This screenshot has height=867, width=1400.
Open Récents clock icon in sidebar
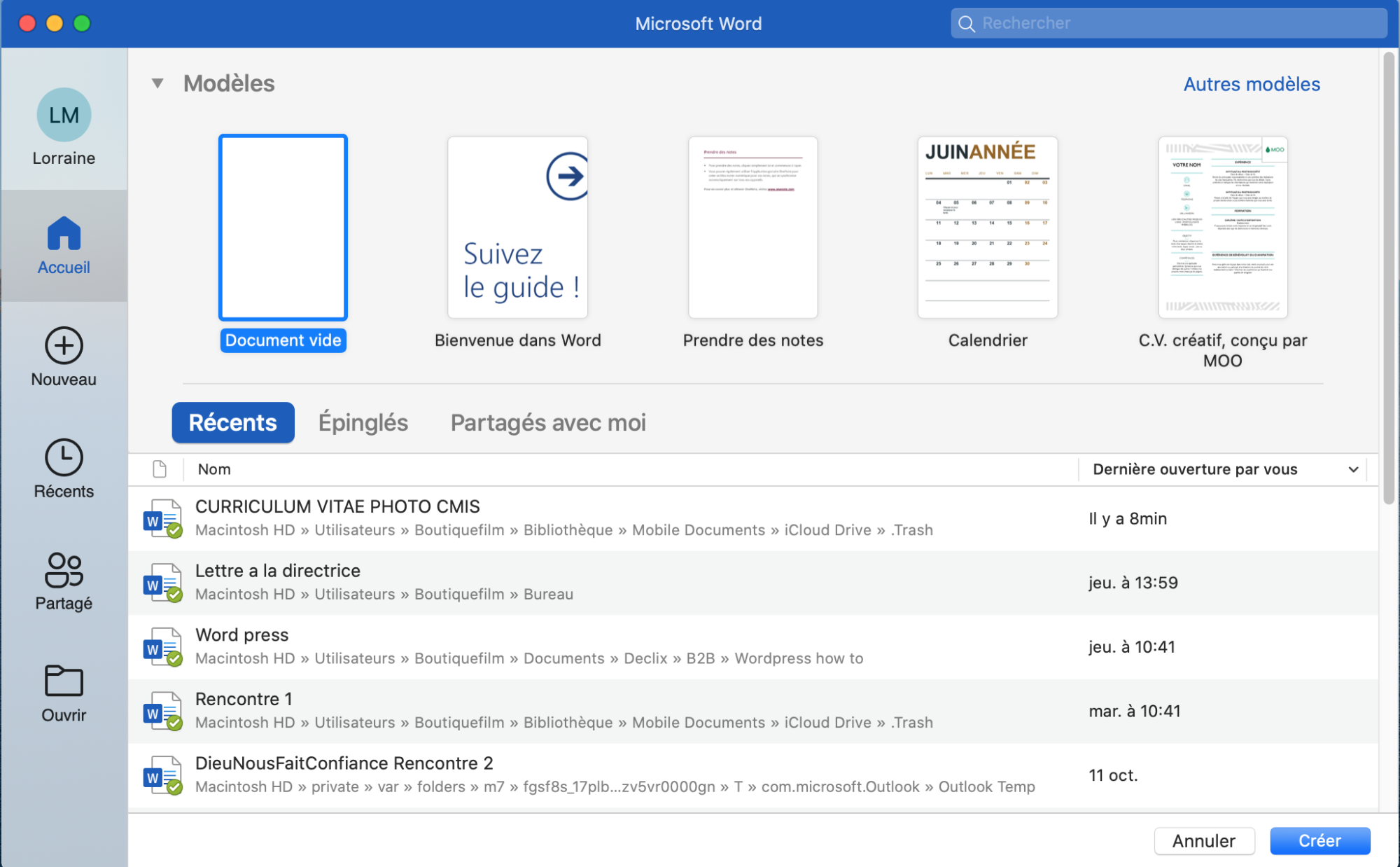pos(64,457)
